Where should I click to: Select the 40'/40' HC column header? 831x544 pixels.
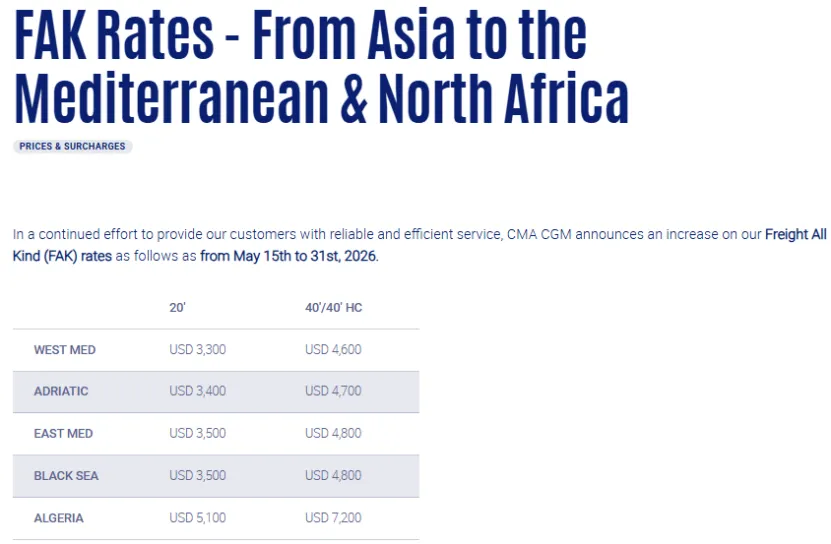coord(333,308)
